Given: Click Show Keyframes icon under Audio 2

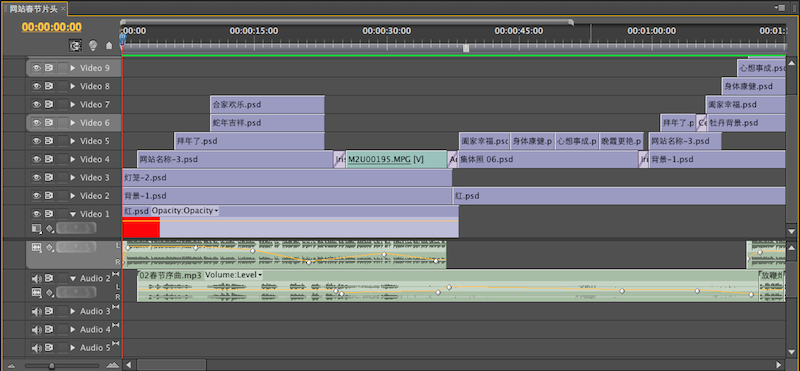Looking at the screenshot, I should point(50,292).
